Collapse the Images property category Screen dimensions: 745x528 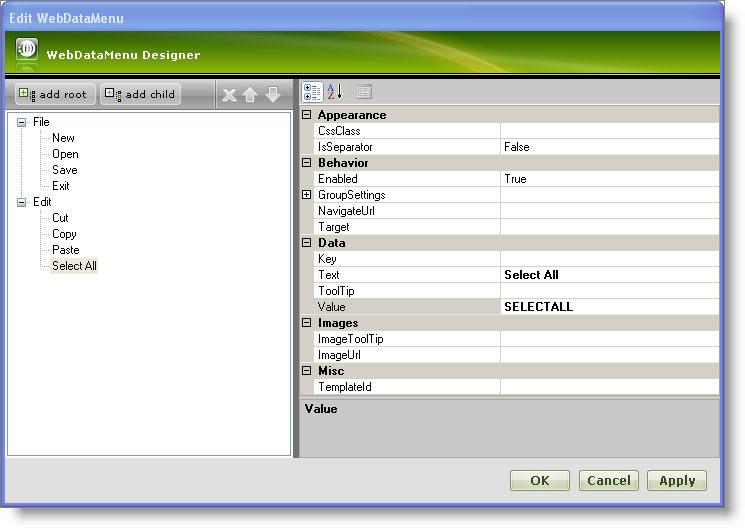[307, 323]
